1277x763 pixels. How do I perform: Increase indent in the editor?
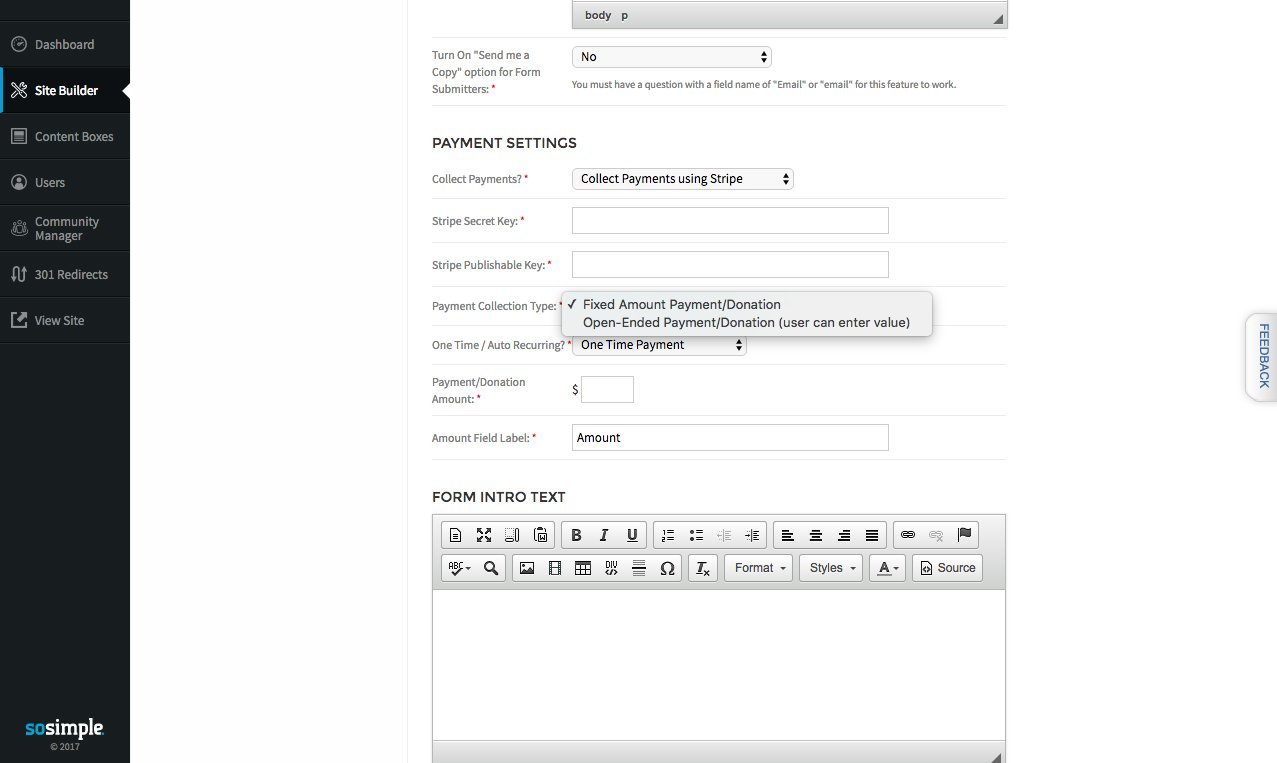(752, 535)
